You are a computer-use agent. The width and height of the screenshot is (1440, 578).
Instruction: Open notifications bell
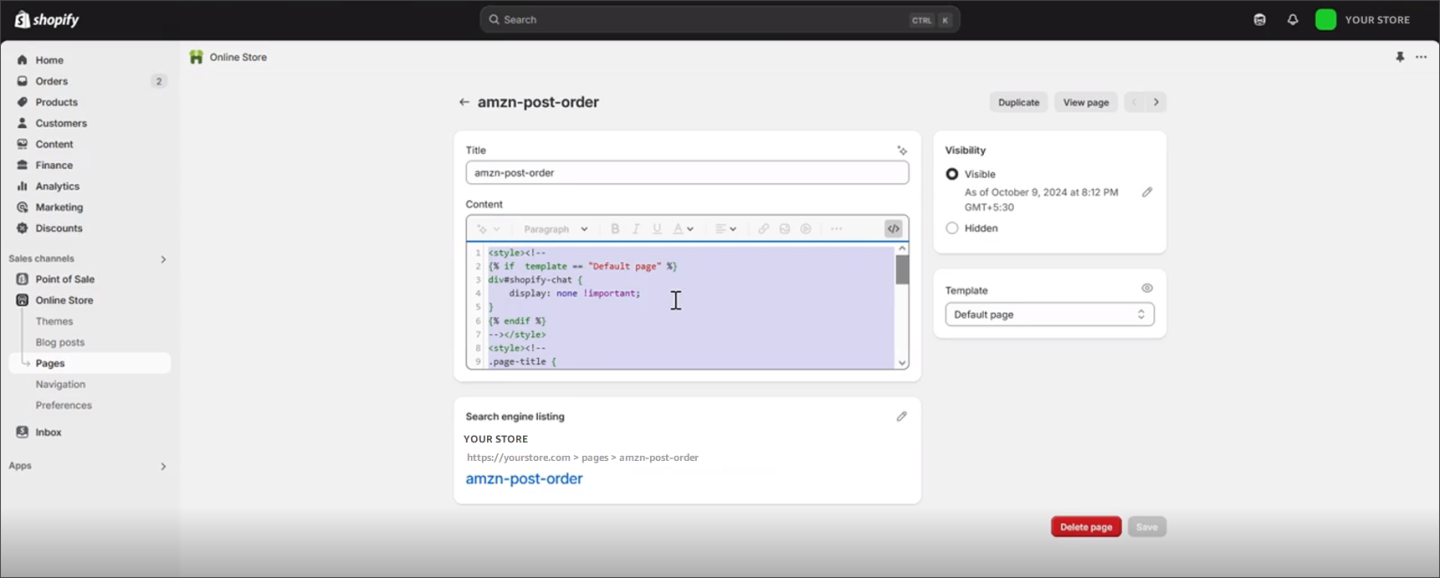pos(1292,19)
